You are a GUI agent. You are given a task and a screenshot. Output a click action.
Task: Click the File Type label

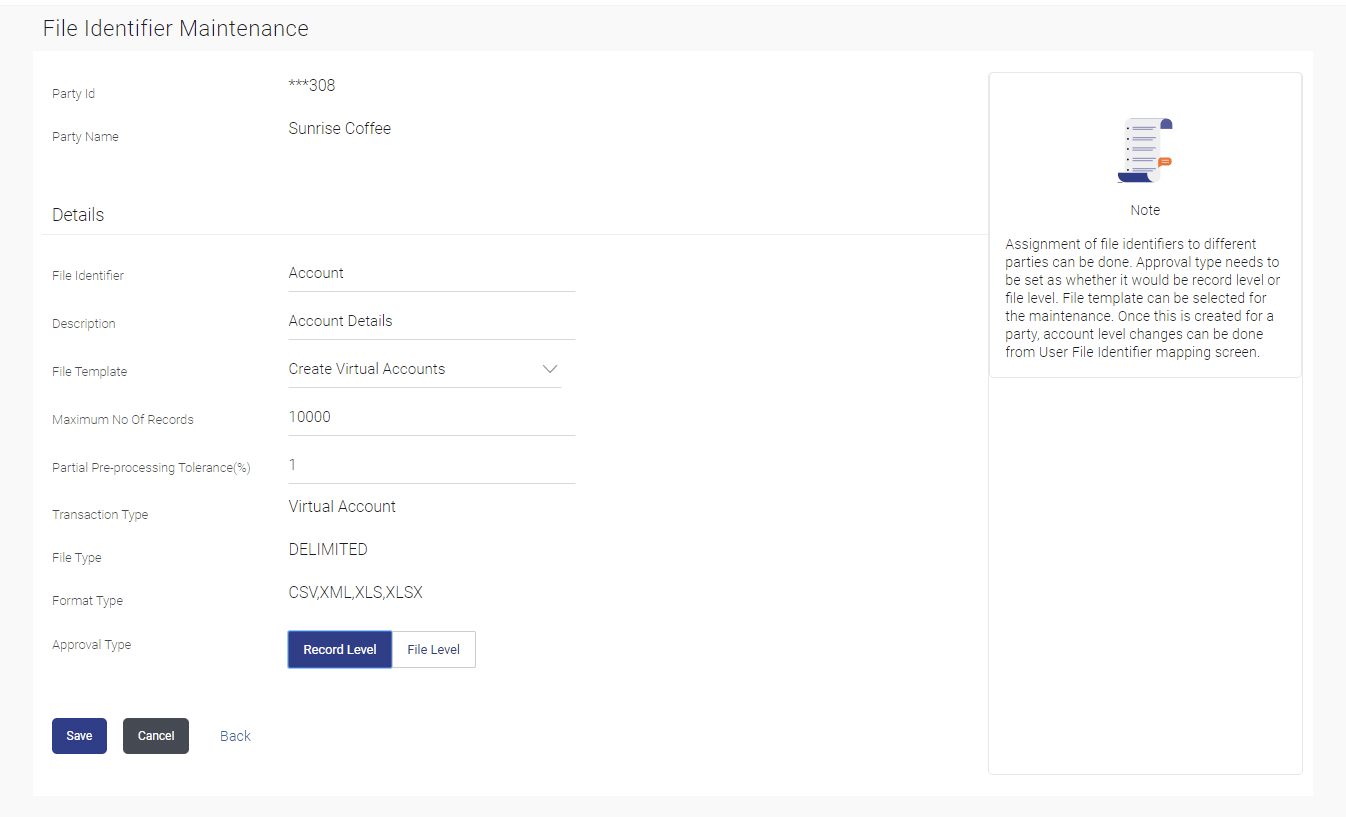77,558
